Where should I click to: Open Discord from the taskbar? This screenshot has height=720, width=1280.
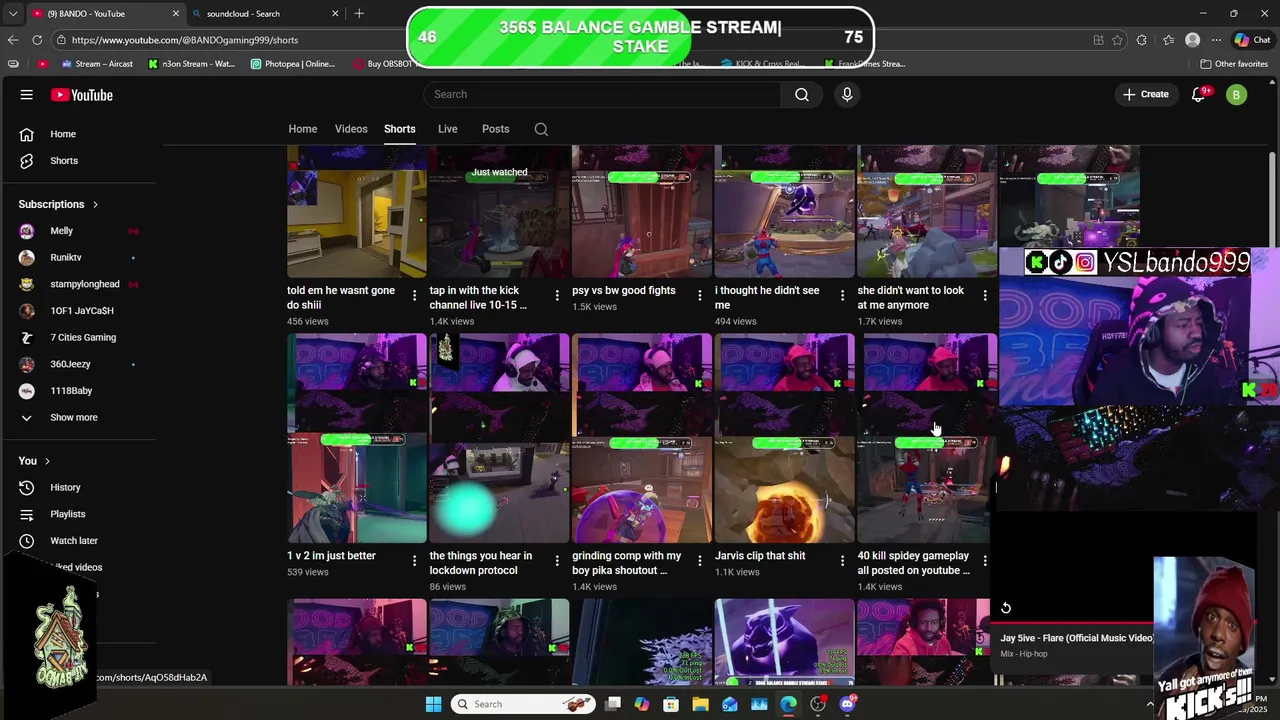pyautogui.click(x=847, y=704)
